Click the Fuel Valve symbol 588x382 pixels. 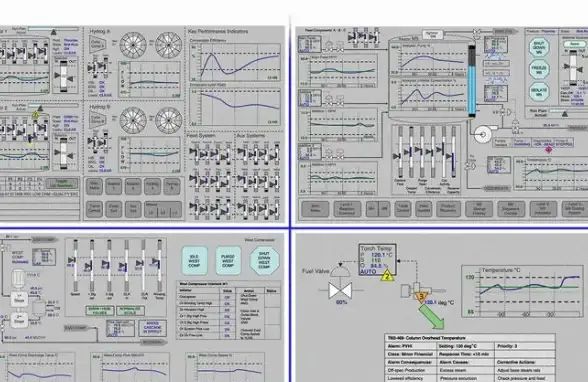[340, 291]
